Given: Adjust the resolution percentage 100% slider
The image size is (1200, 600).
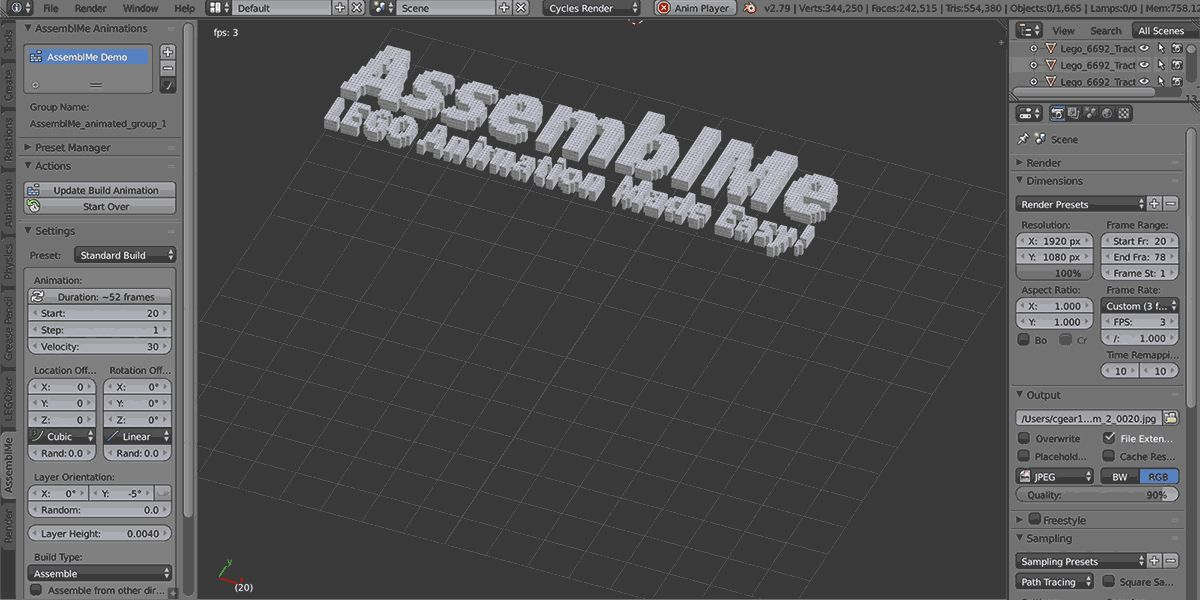Looking at the screenshot, I should click(1055, 273).
